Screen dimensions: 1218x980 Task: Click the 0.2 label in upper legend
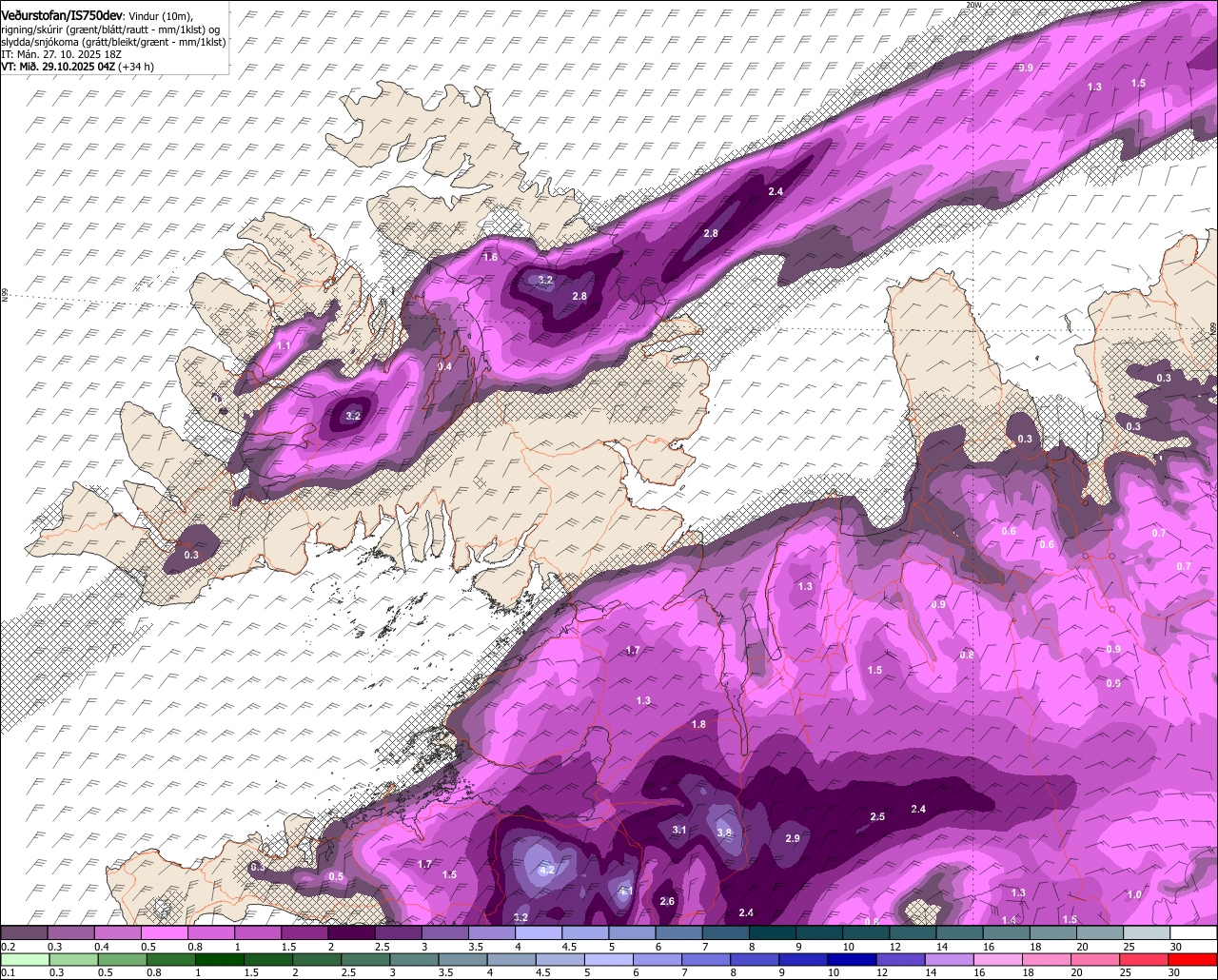[8, 947]
